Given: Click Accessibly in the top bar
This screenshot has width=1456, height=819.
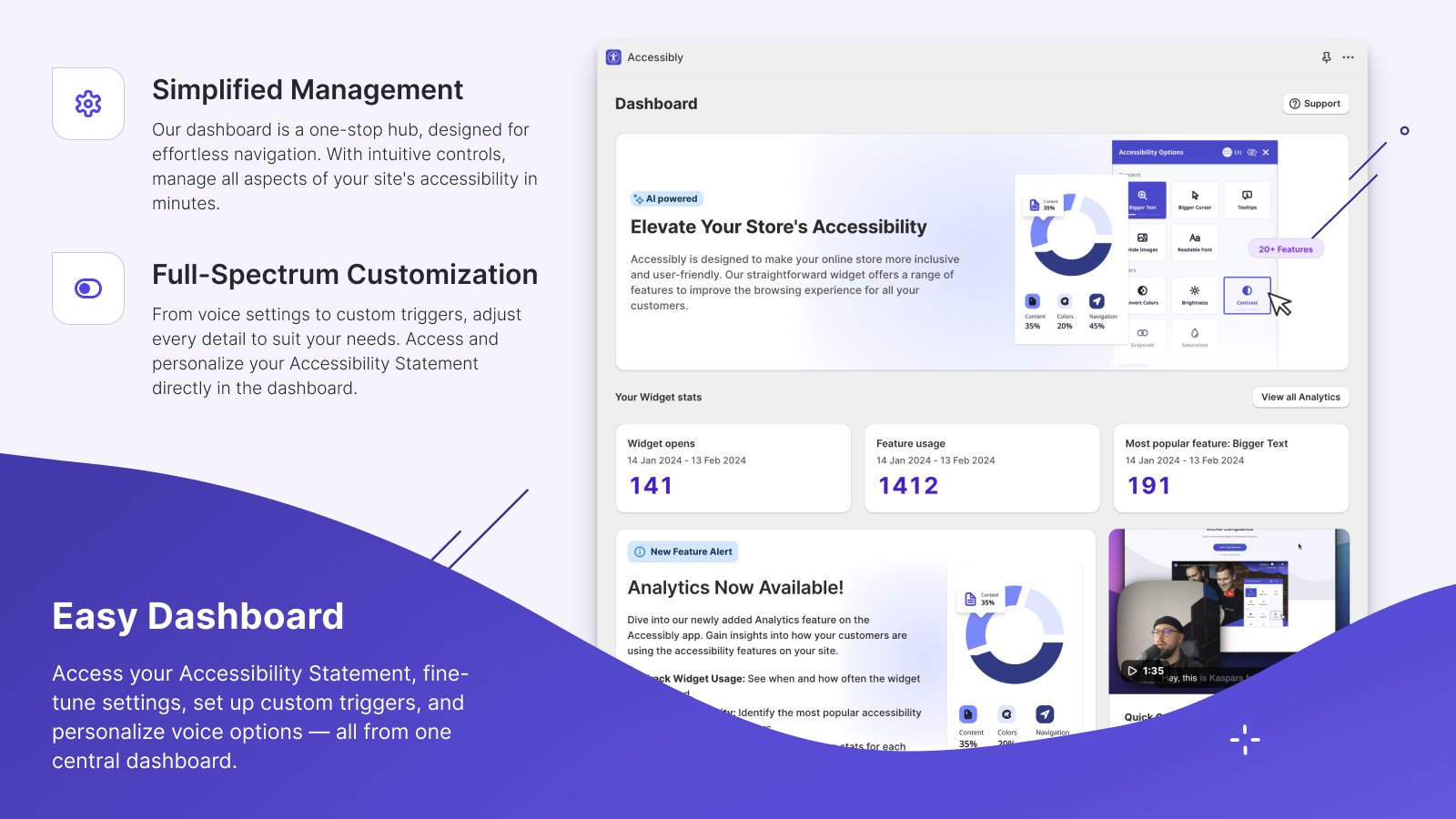Looking at the screenshot, I should (653, 56).
